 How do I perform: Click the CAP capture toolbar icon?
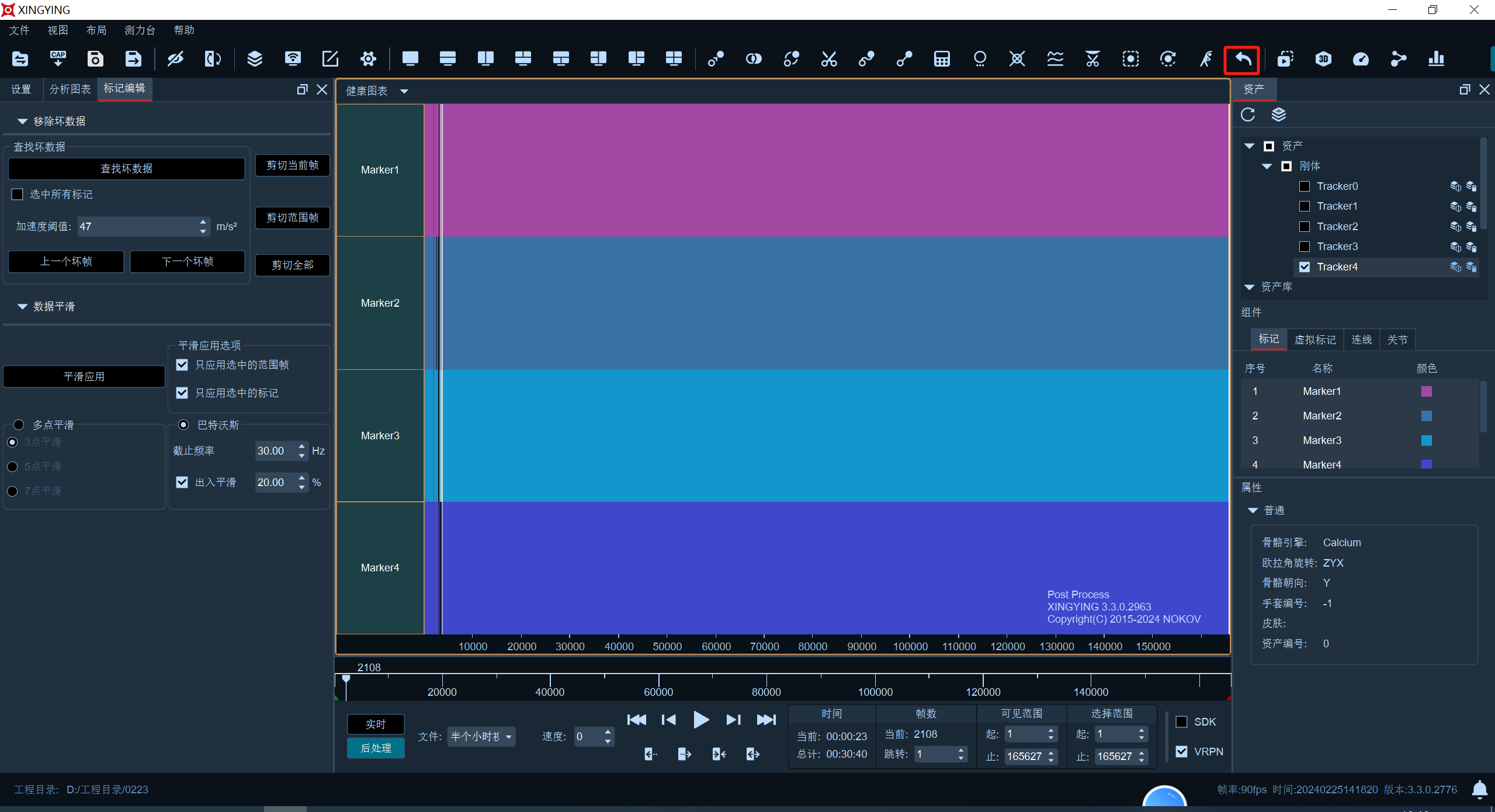[x=58, y=59]
